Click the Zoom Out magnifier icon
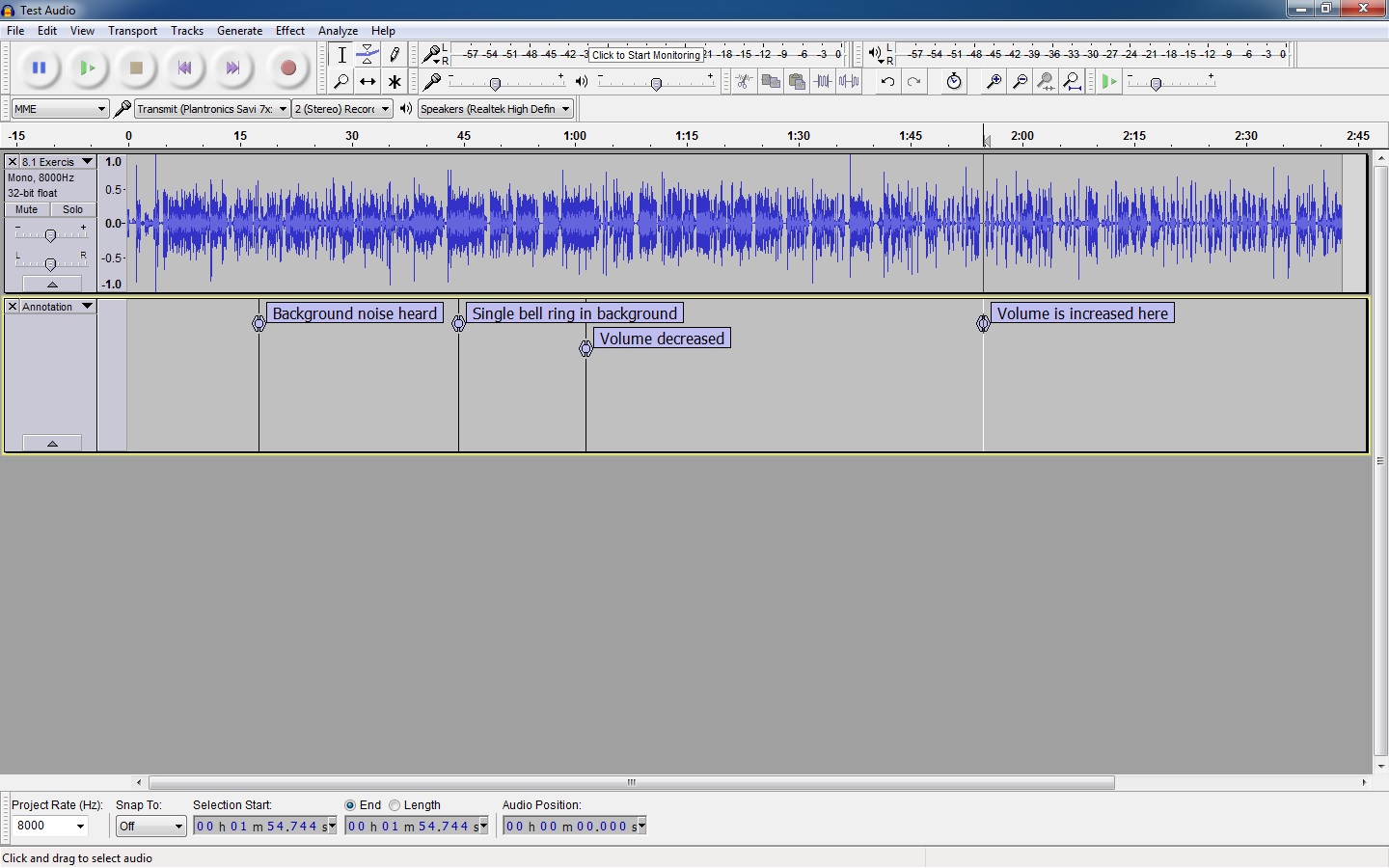1389x868 pixels. coord(1020,82)
